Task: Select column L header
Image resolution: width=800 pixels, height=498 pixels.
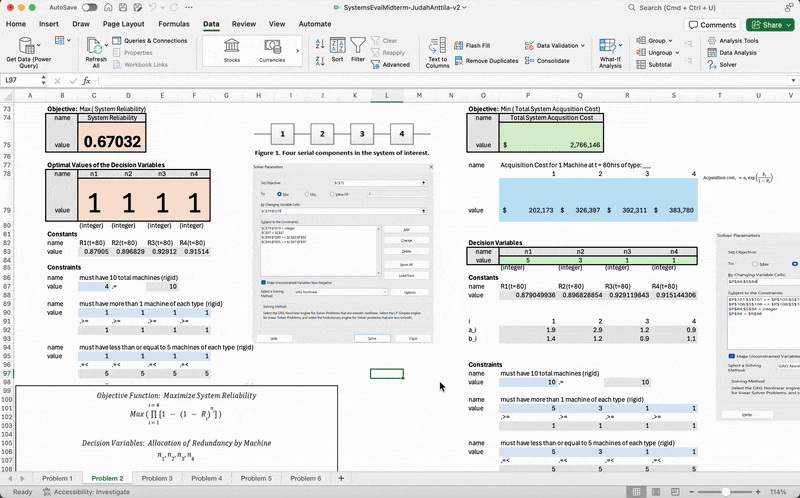Action: coord(387,95)
